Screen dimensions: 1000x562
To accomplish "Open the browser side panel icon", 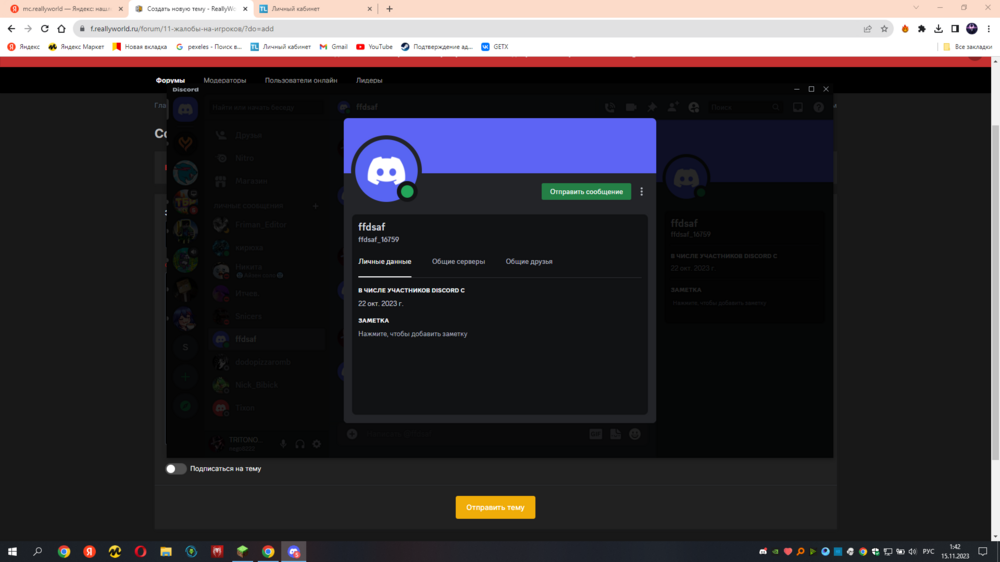I will coord(955,29).
